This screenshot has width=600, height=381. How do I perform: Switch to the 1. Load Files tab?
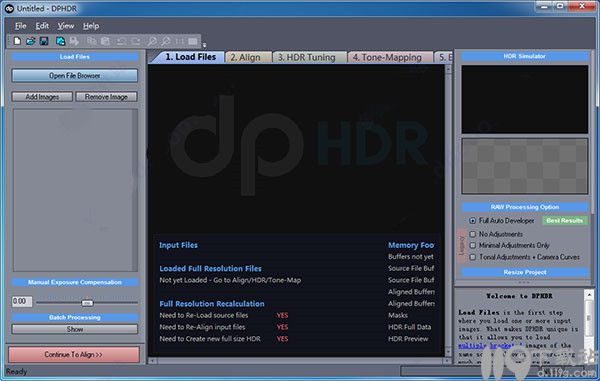click(x=190, y=57)
